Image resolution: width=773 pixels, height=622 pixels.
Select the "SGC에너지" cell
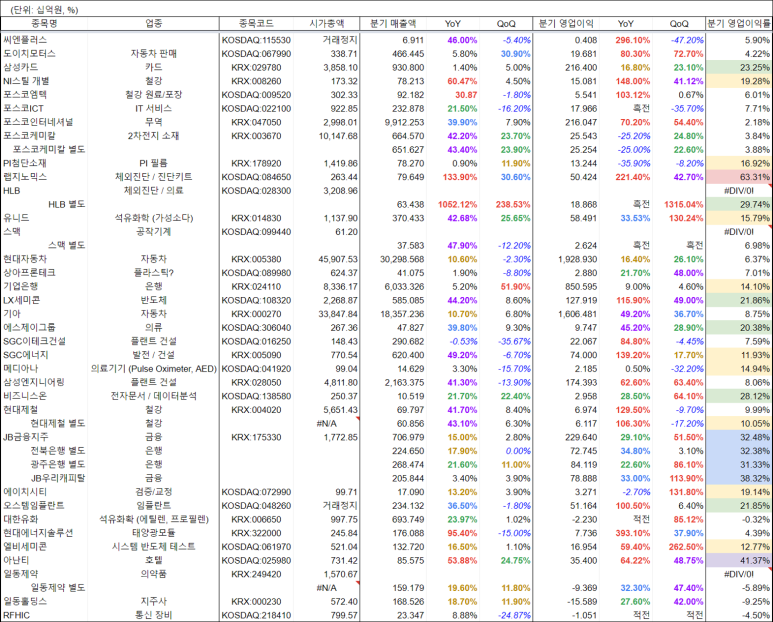(x=26, y=355)
